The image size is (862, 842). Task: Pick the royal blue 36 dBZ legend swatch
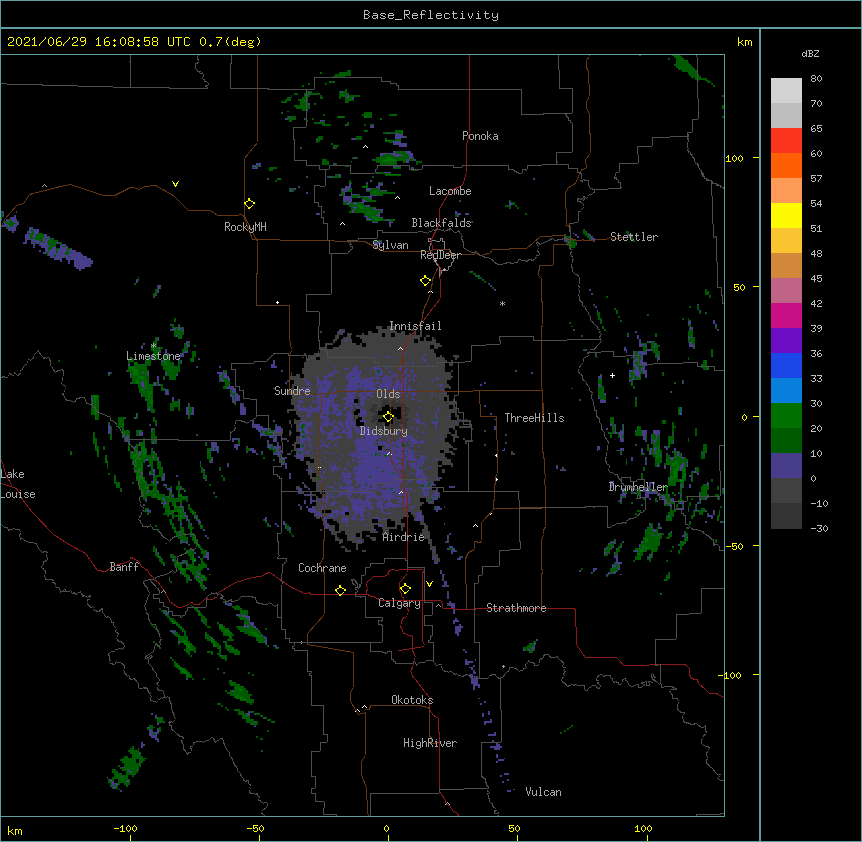(786, 365)
